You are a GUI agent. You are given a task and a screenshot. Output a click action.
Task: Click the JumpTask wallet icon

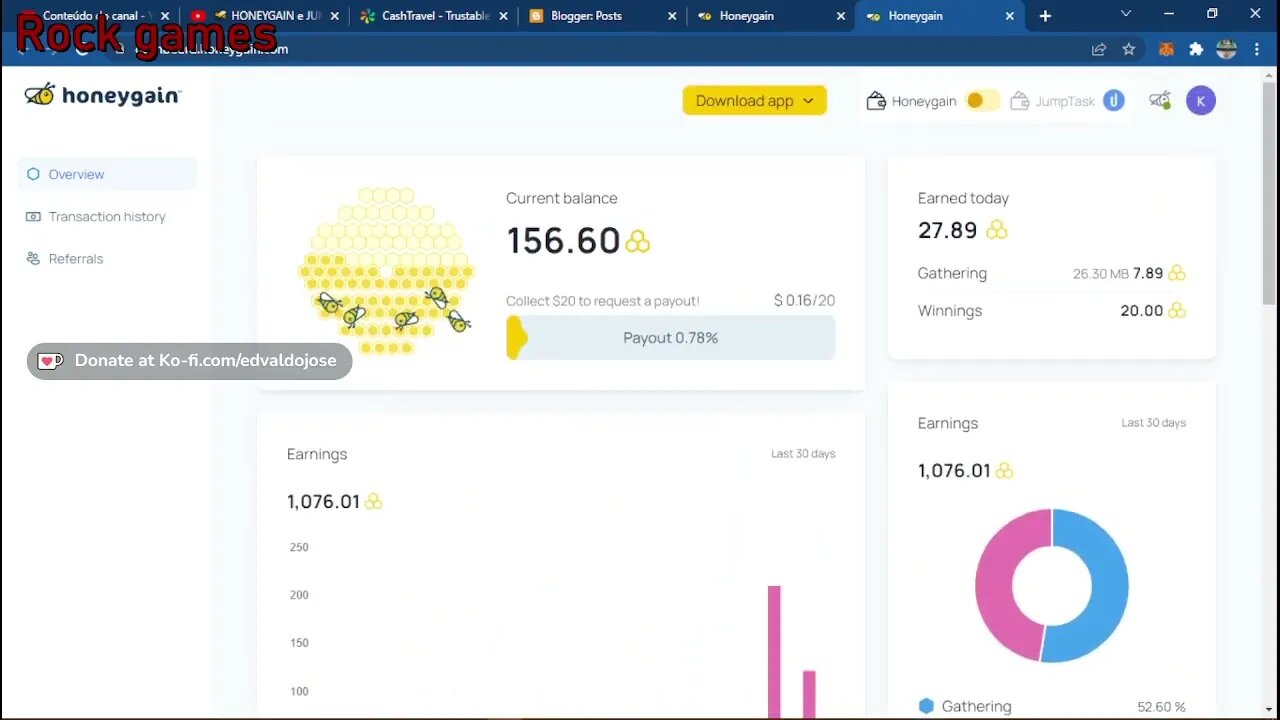click(x=1020, y=101)
